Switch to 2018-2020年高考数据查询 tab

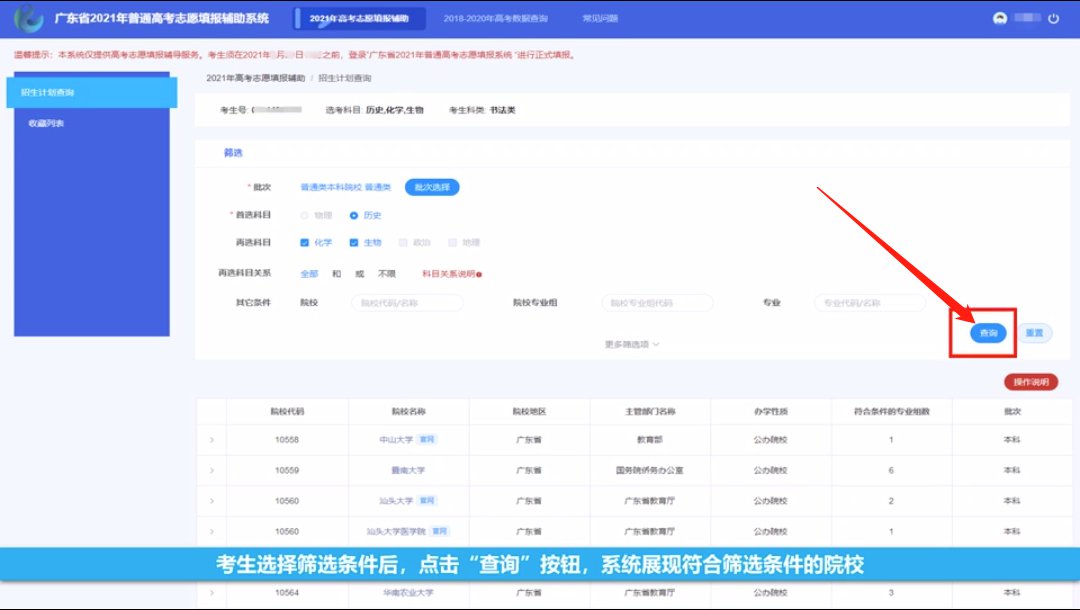pos(495,18)
